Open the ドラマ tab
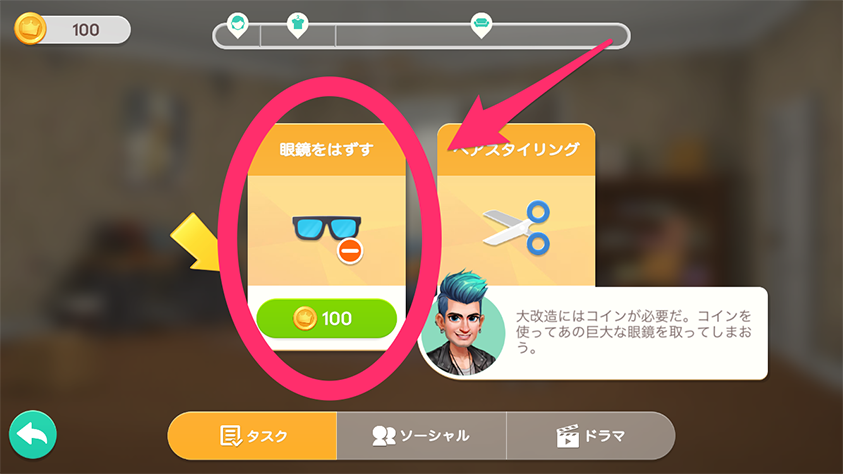This screenshot has height=474, width=843. click(x=590, y=436)
